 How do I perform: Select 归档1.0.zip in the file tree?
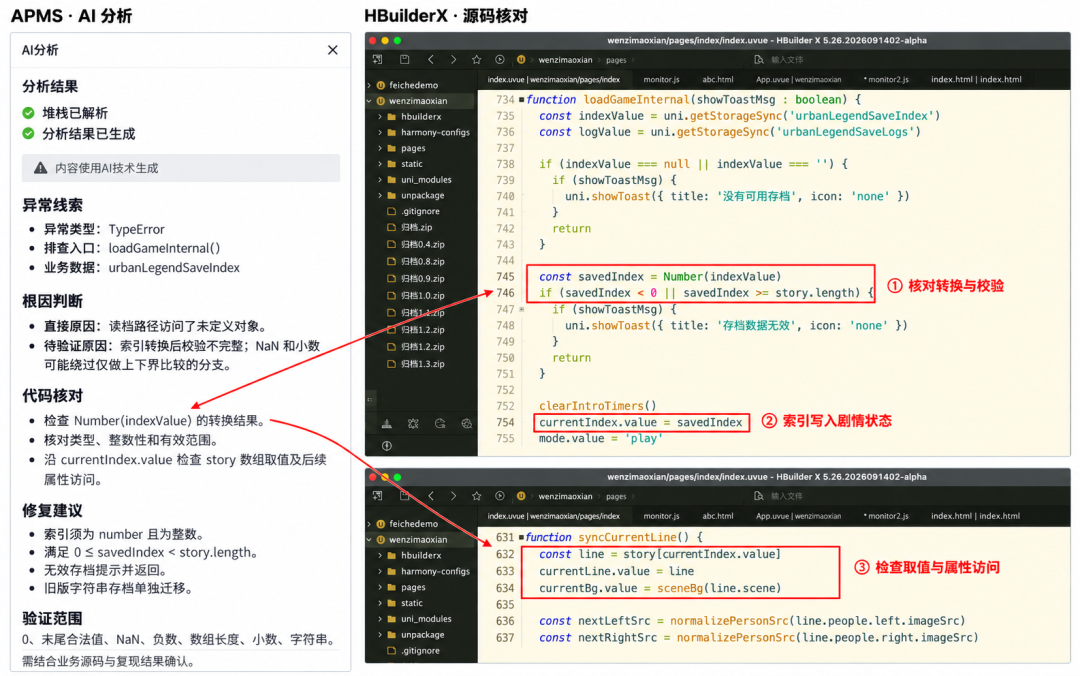(422, 296)
